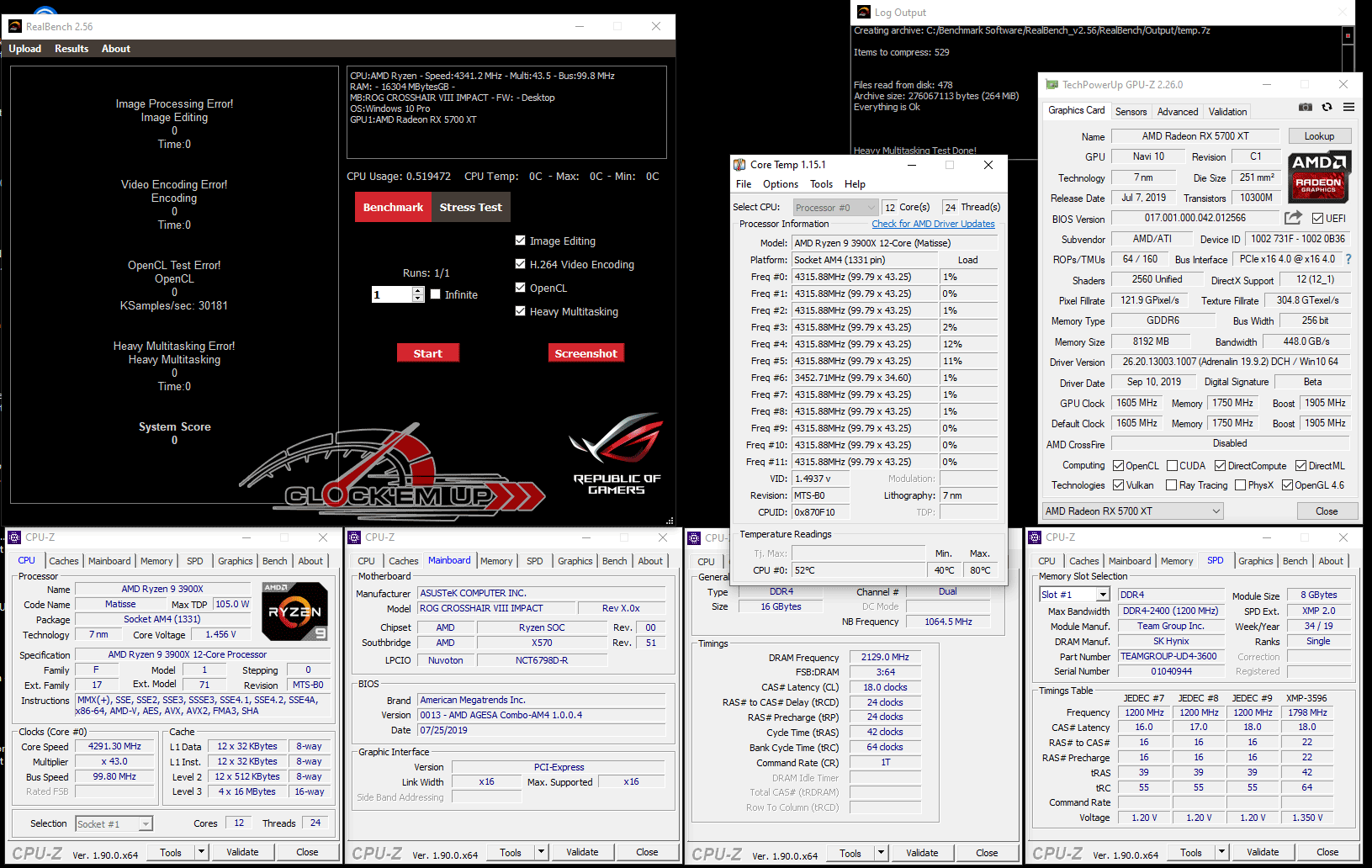Switch to the GPU-Z Sensors tab
Viewport: 1372px width, 868px height.
(1131, 112)
